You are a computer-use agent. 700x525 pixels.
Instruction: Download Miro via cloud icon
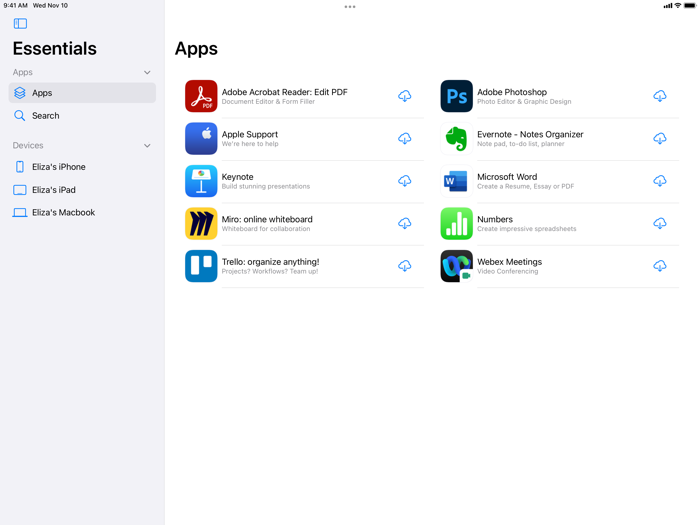(x=404, y=223)
